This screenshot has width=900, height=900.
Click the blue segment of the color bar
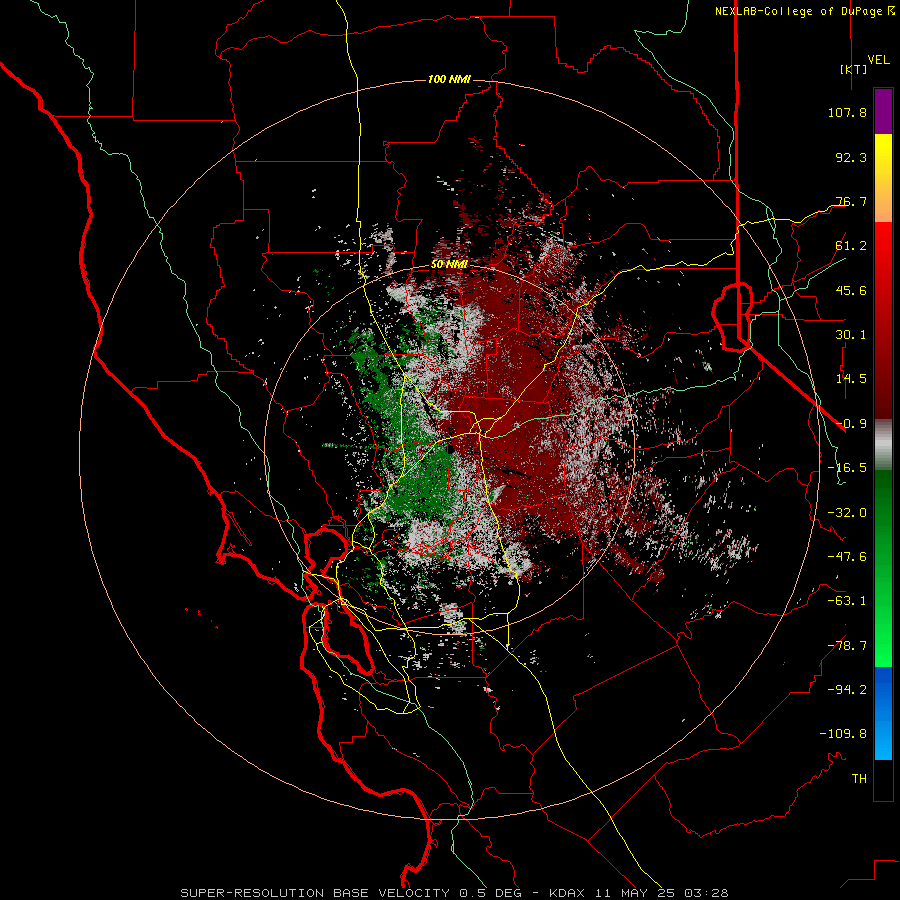click(883, 713)
